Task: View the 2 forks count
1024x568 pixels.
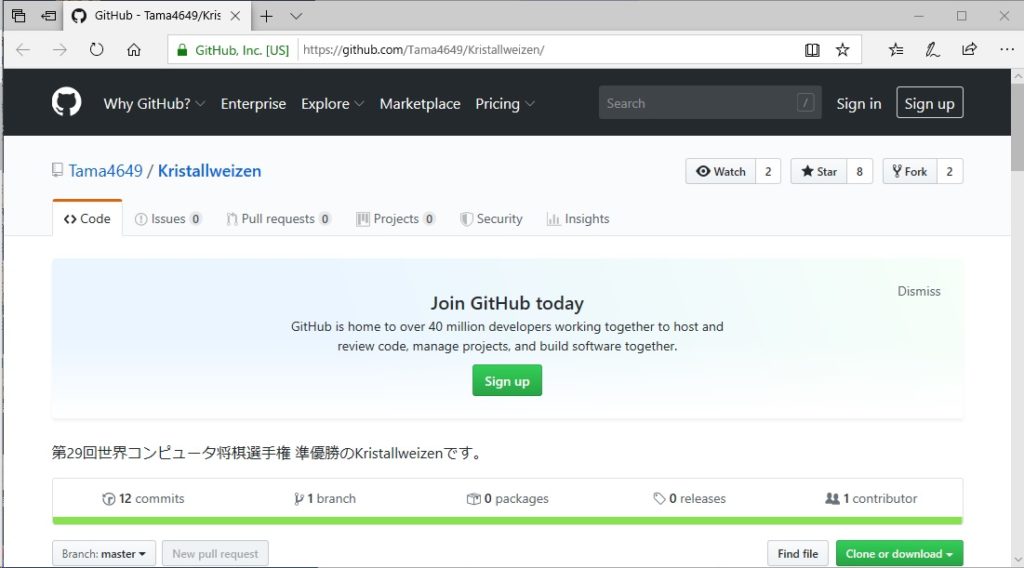Action: pyautogui.click(x=950, y=171)
